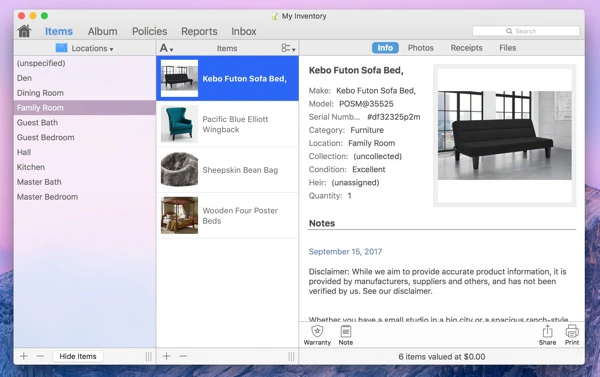The width and height of the screenshot is (600, 377).
Task: Select the Guest Bath location
Action: pyautogui.click(x=85, y=122)
